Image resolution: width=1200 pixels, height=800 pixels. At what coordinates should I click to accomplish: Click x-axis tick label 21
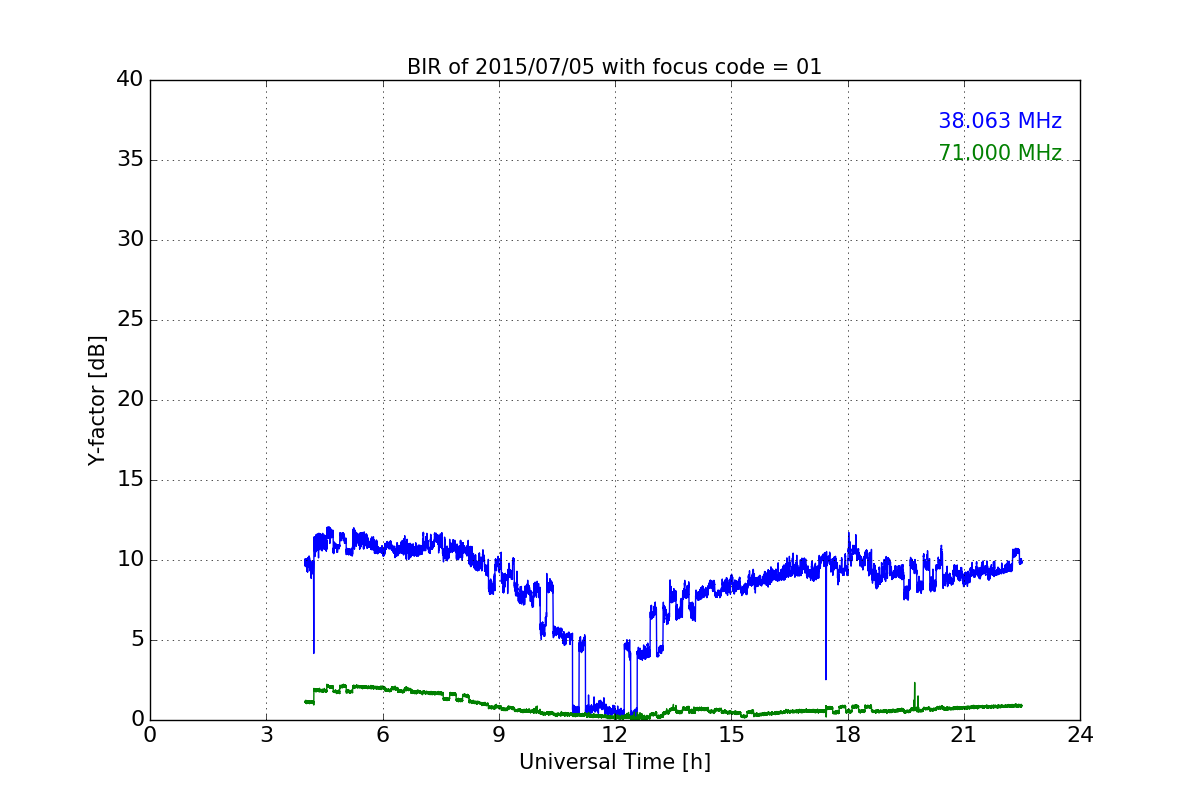[964, 735]
